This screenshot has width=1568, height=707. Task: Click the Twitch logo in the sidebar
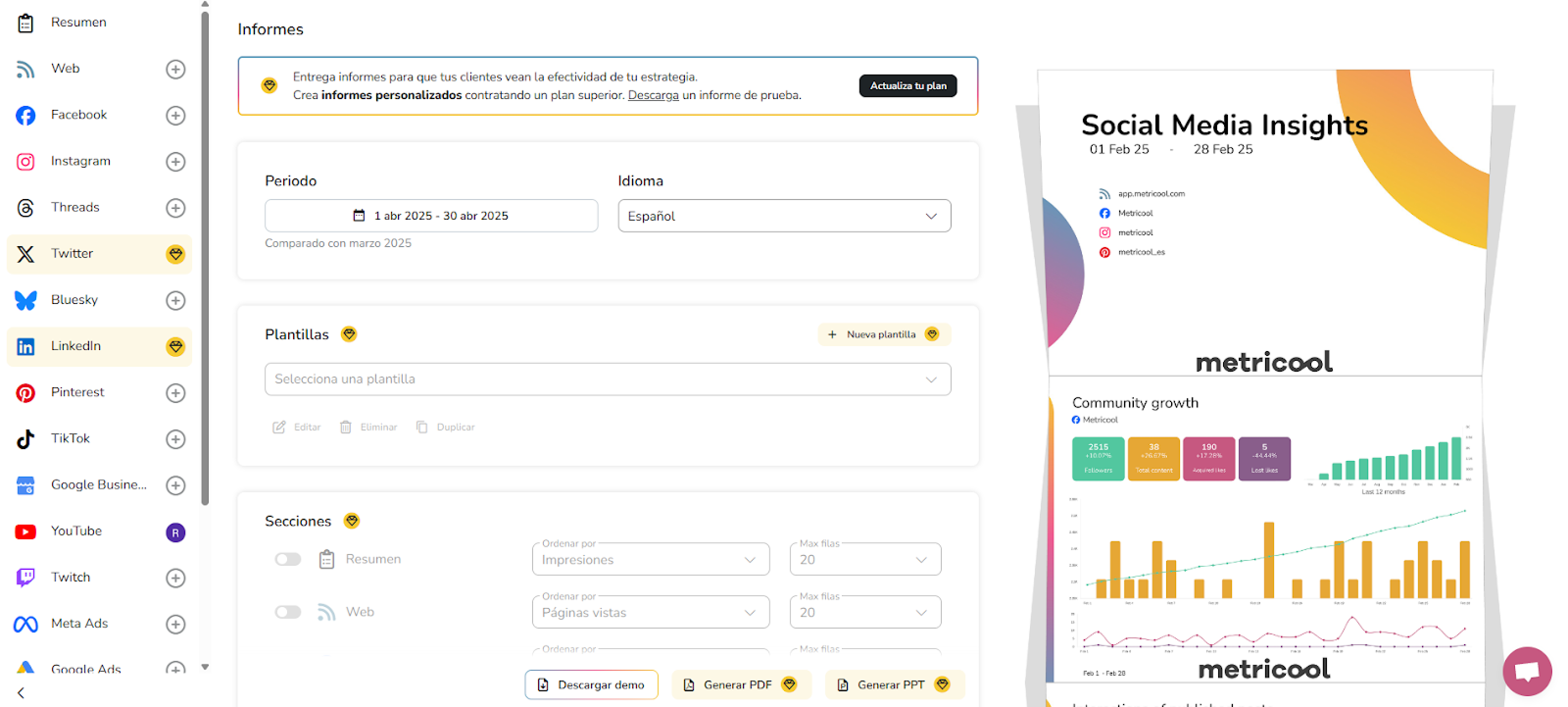point(25,578)
